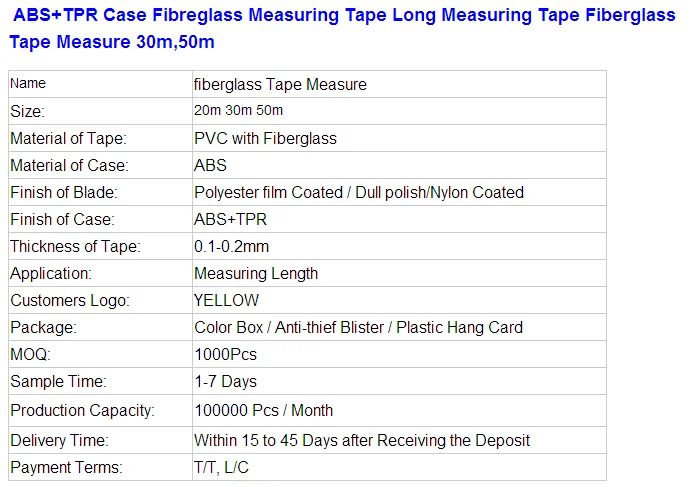
Task: Click the 'fiberglass Tape Measure' name cell
Action: coord(280,85)
